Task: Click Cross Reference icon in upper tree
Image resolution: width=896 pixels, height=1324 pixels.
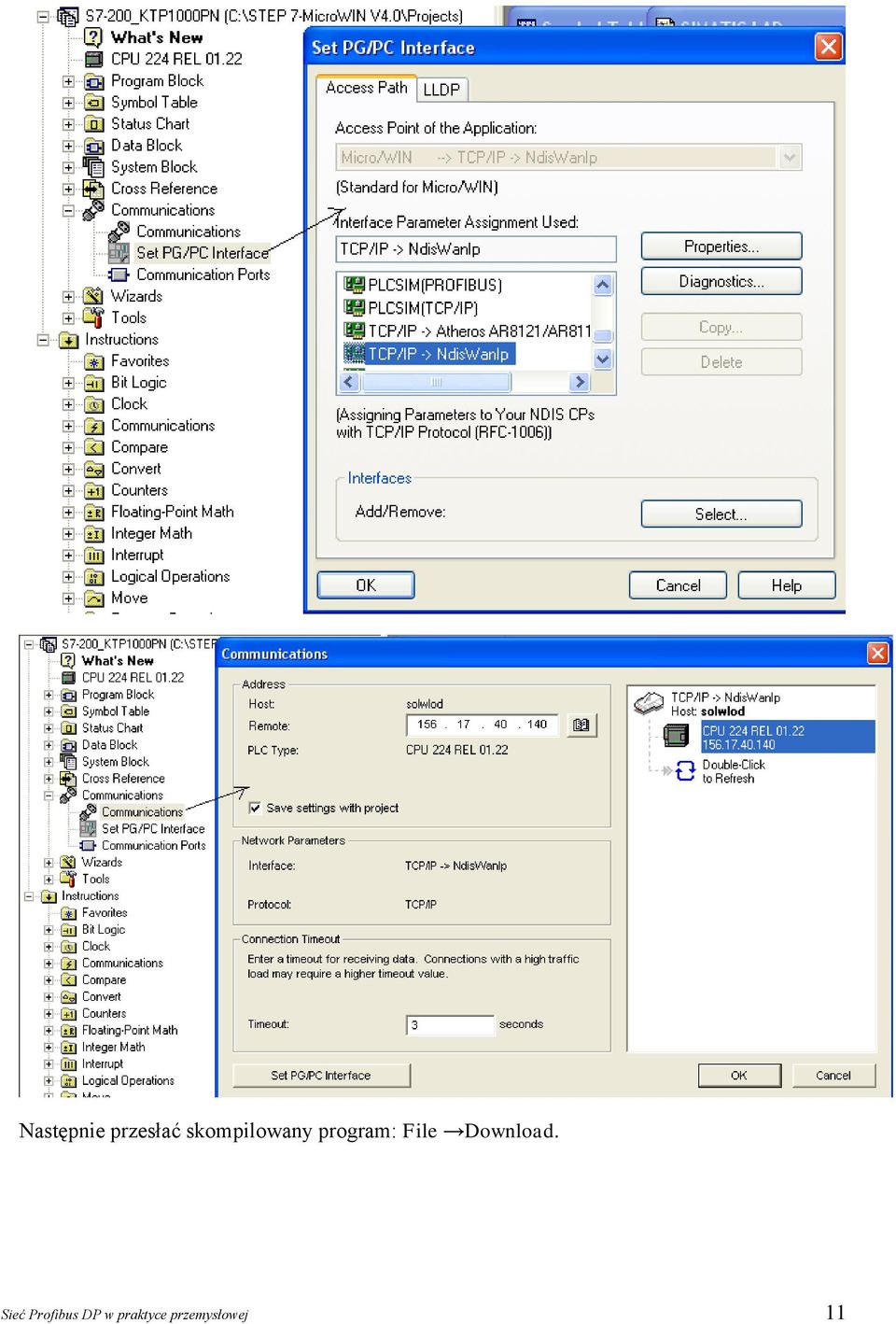Action: point(93,189)
